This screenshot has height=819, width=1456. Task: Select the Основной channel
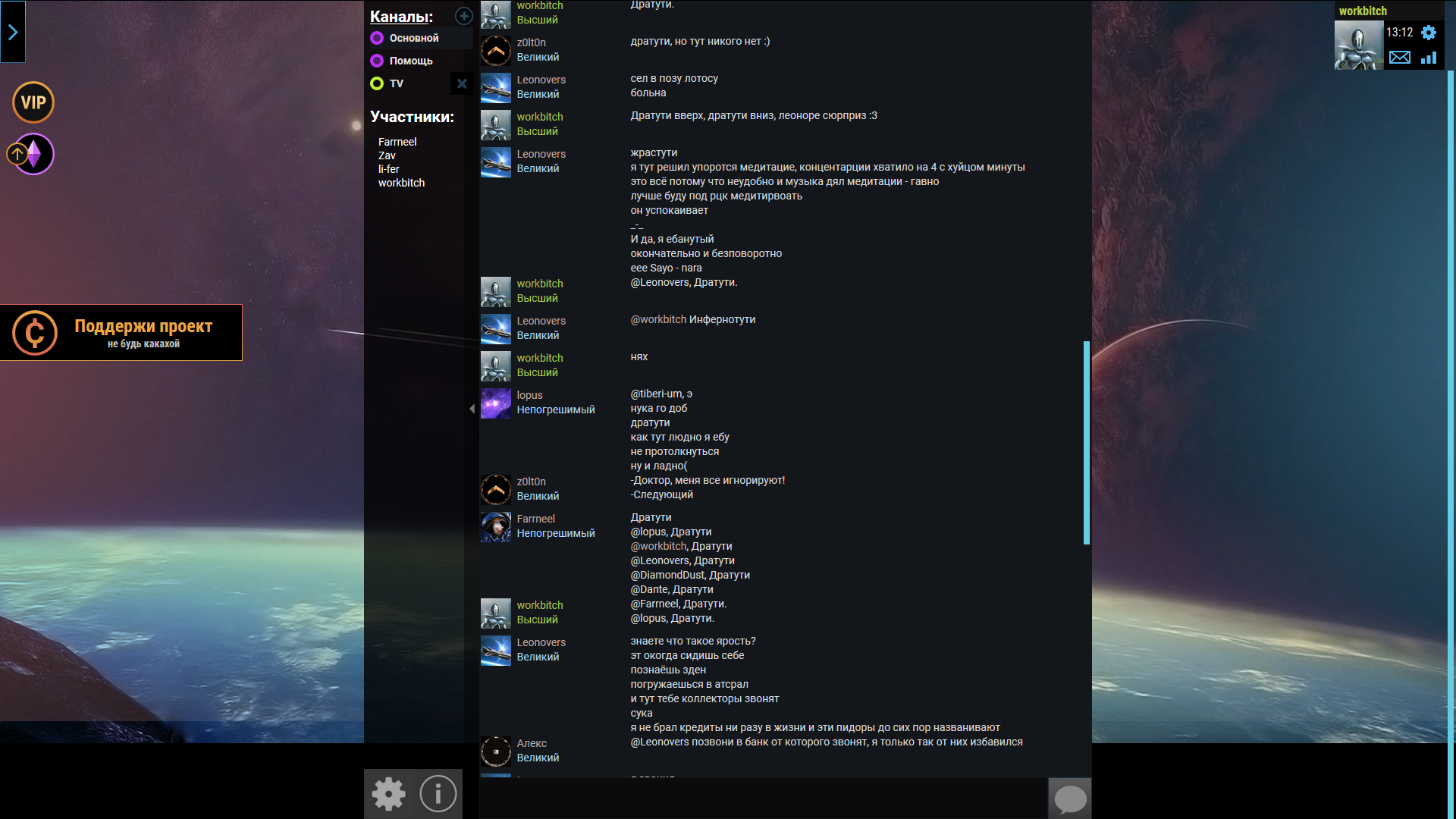point(413,38)
